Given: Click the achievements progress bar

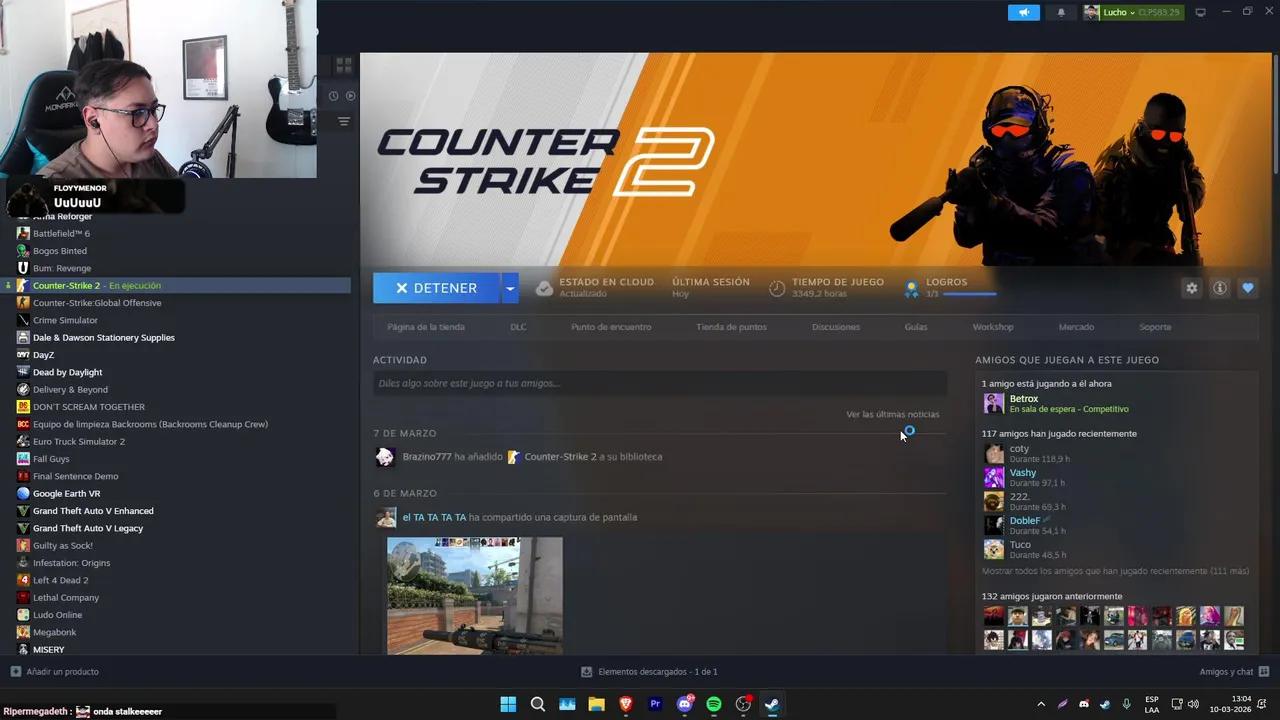Looking at the screenshot, I should [x=969, y=294].
